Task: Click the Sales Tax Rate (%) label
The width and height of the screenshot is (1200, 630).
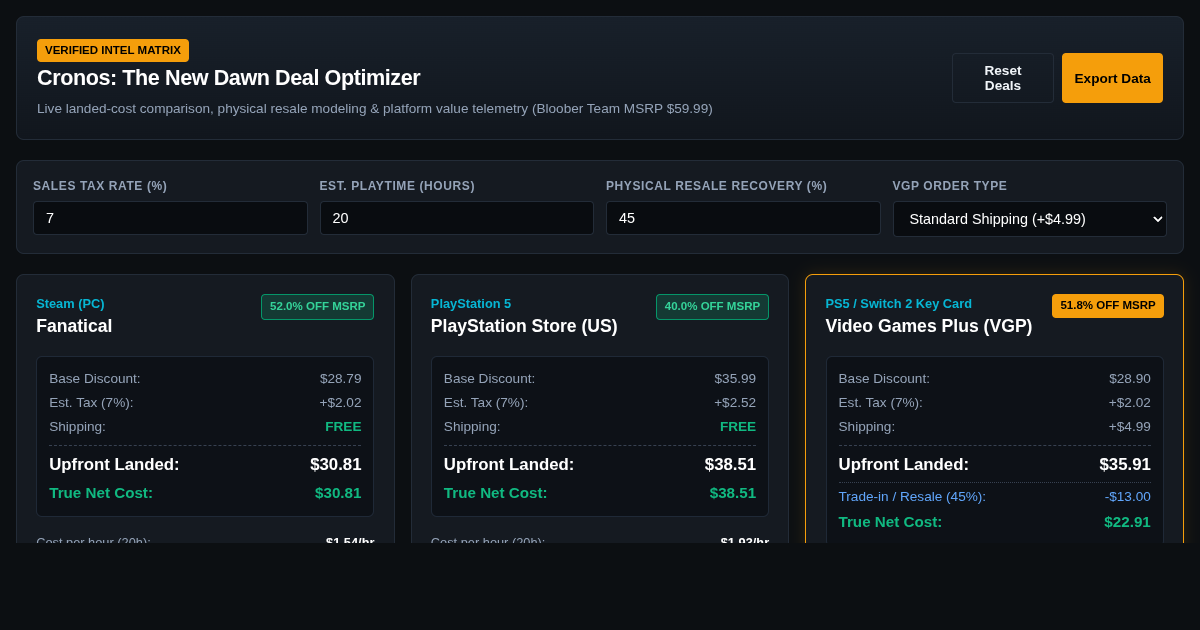Action: click(100, 186)
